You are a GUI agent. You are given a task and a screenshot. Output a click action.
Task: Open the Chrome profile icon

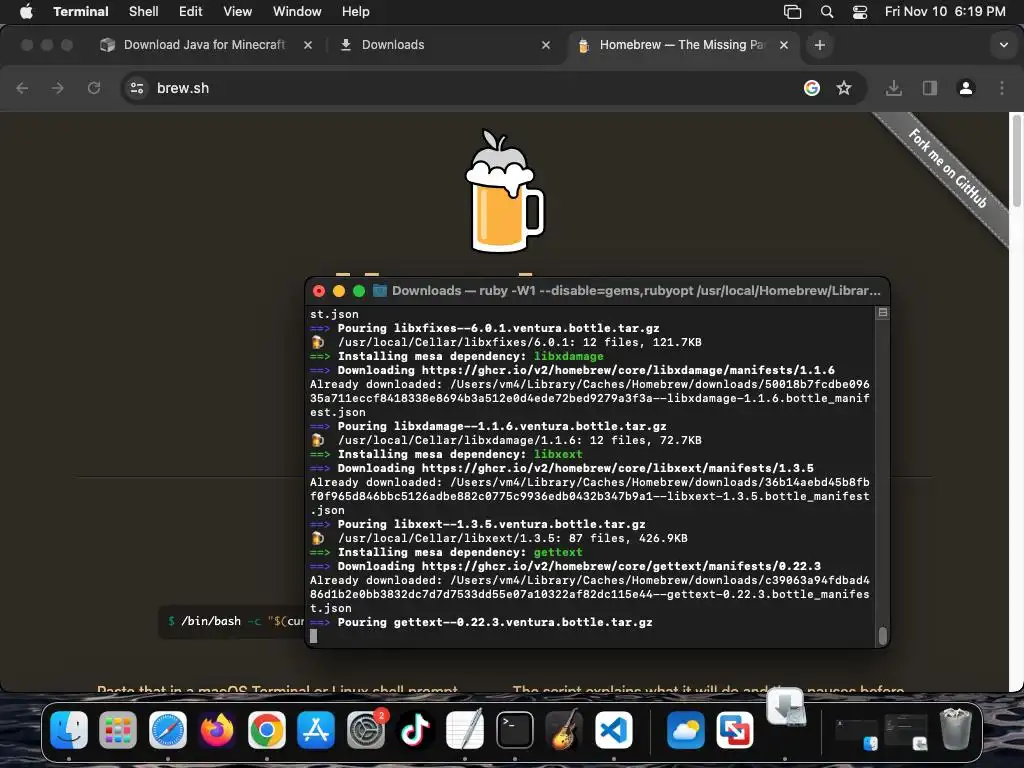[965, 88]
